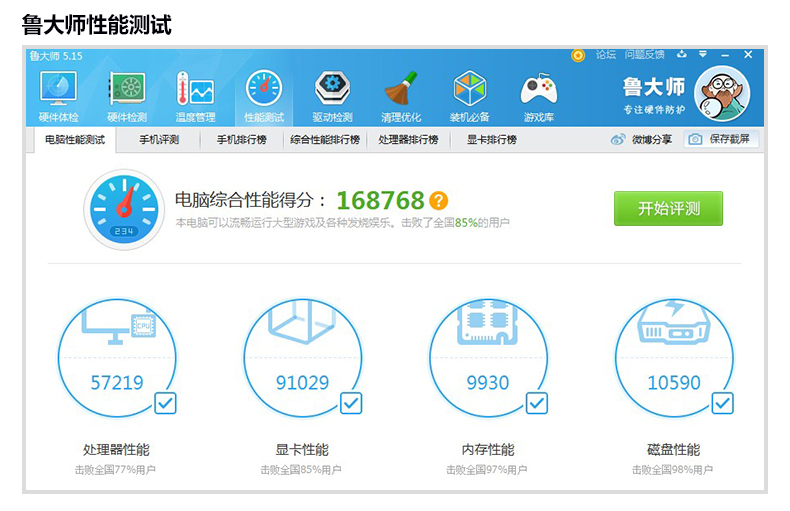Image resolution: width=790 pixels, height=511 pixels.
Task: Click the 鲁大师 专注硬件防护 logo text
Action: click(654, 95)
